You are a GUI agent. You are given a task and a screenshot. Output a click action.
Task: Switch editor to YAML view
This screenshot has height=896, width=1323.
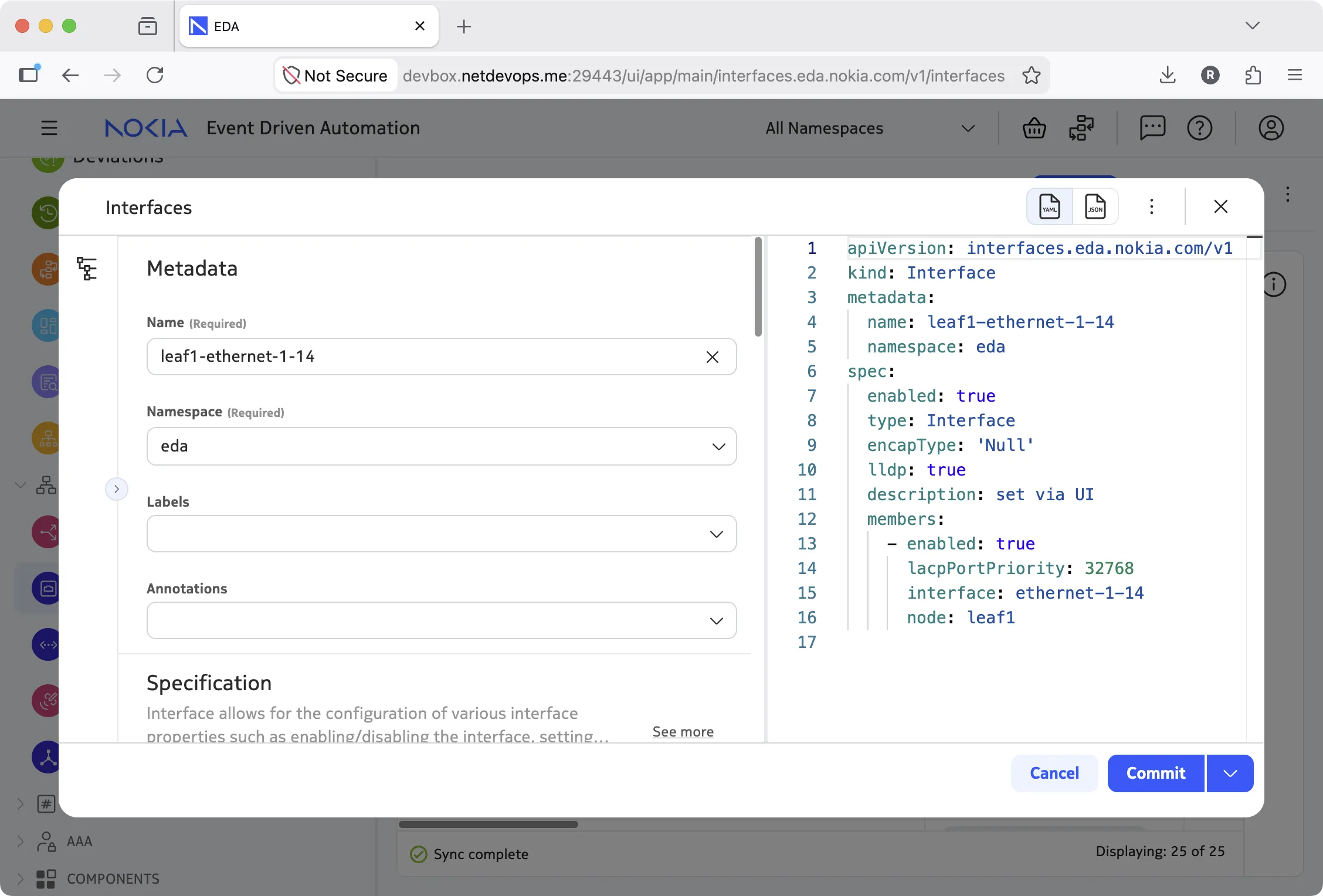[1050, 206]
